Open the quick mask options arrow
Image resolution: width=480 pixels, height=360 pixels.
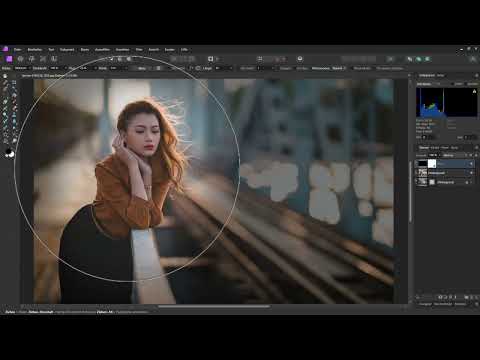pos(217,59)
